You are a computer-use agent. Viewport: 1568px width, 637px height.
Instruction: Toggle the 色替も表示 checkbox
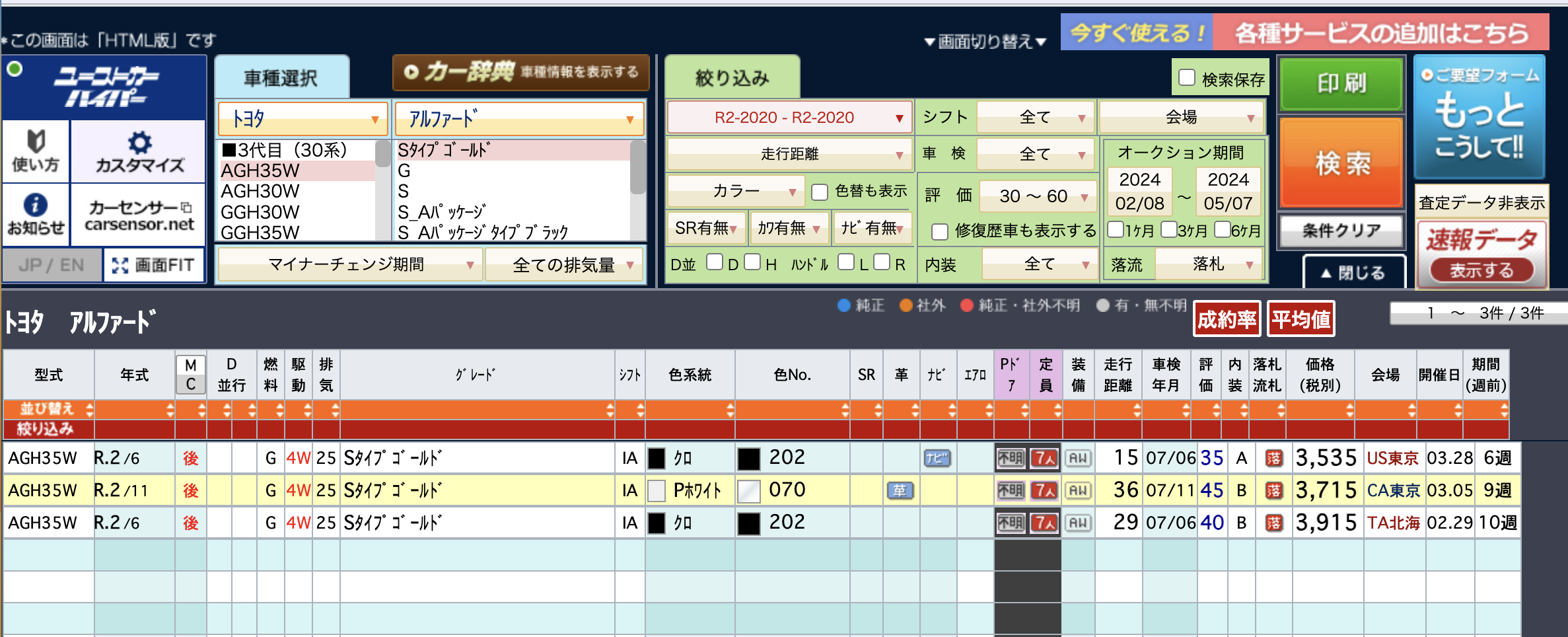click(820, 192)
